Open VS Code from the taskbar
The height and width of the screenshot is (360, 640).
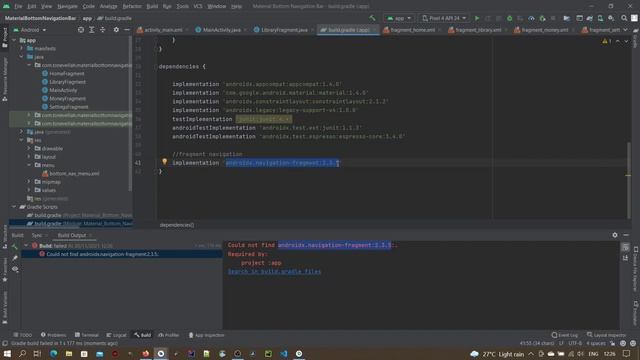coord(284,353)
